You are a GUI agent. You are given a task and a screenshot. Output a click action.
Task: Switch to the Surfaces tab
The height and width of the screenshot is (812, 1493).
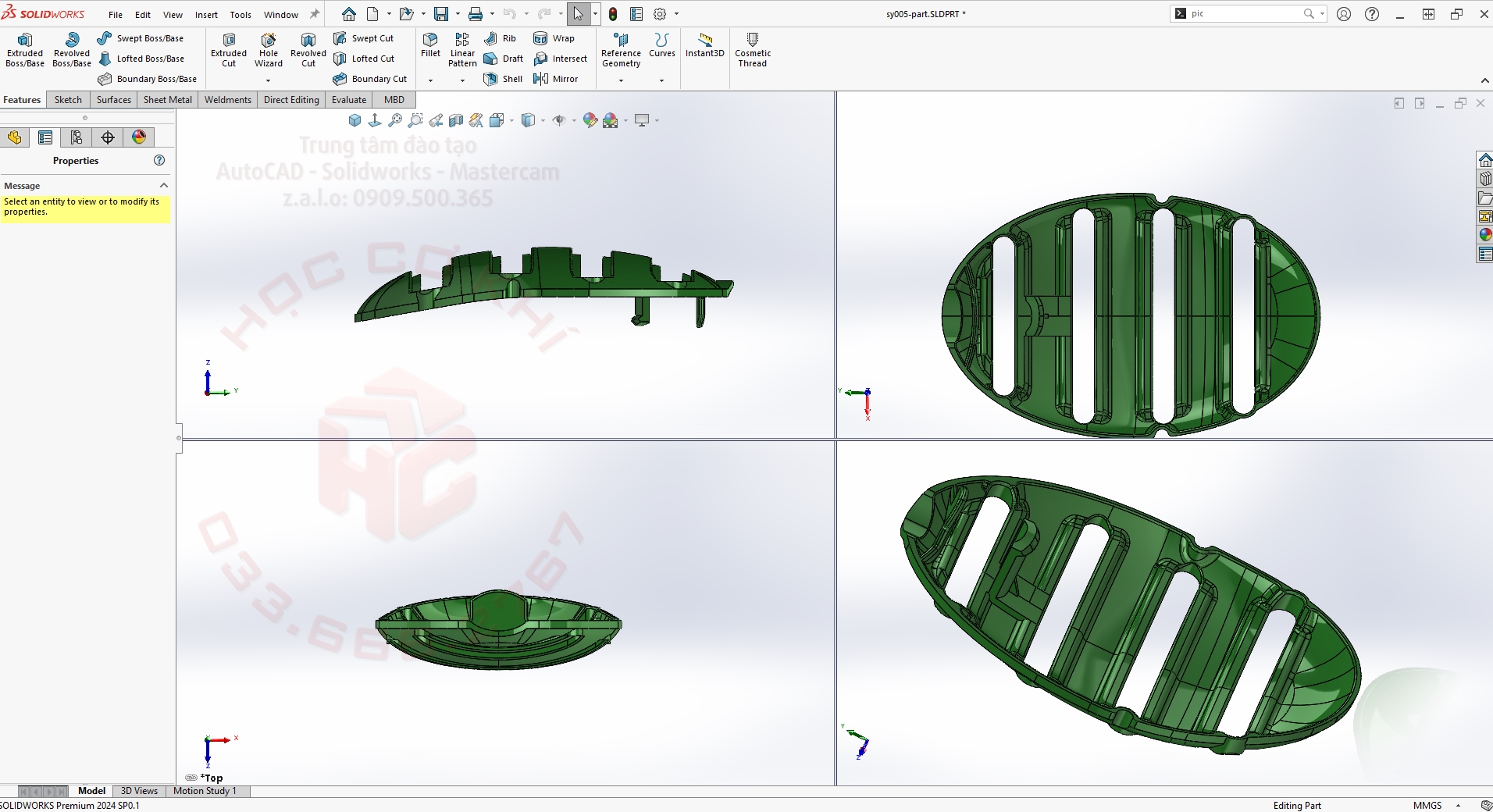[114, 100]
